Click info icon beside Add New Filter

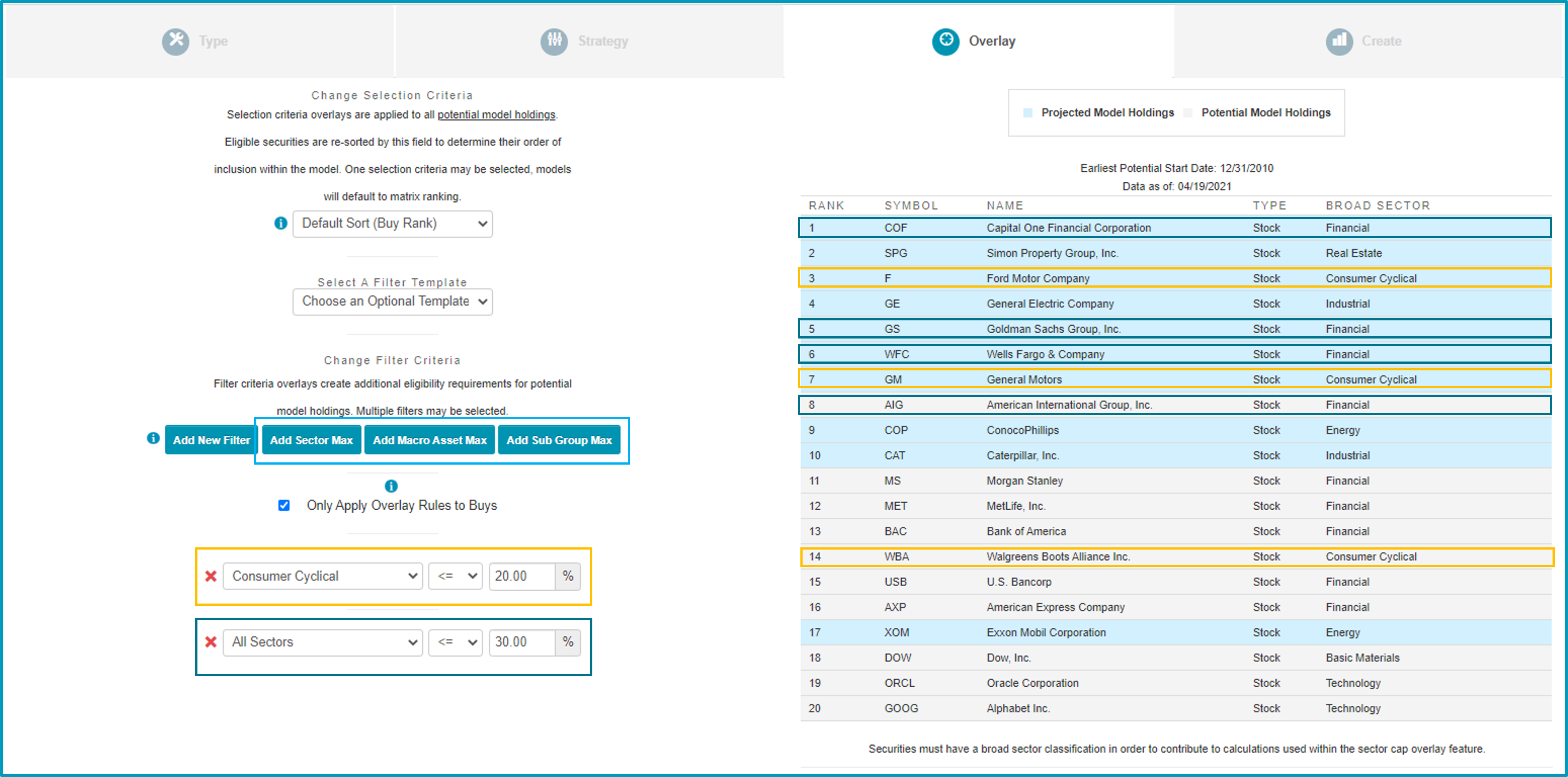153,438
